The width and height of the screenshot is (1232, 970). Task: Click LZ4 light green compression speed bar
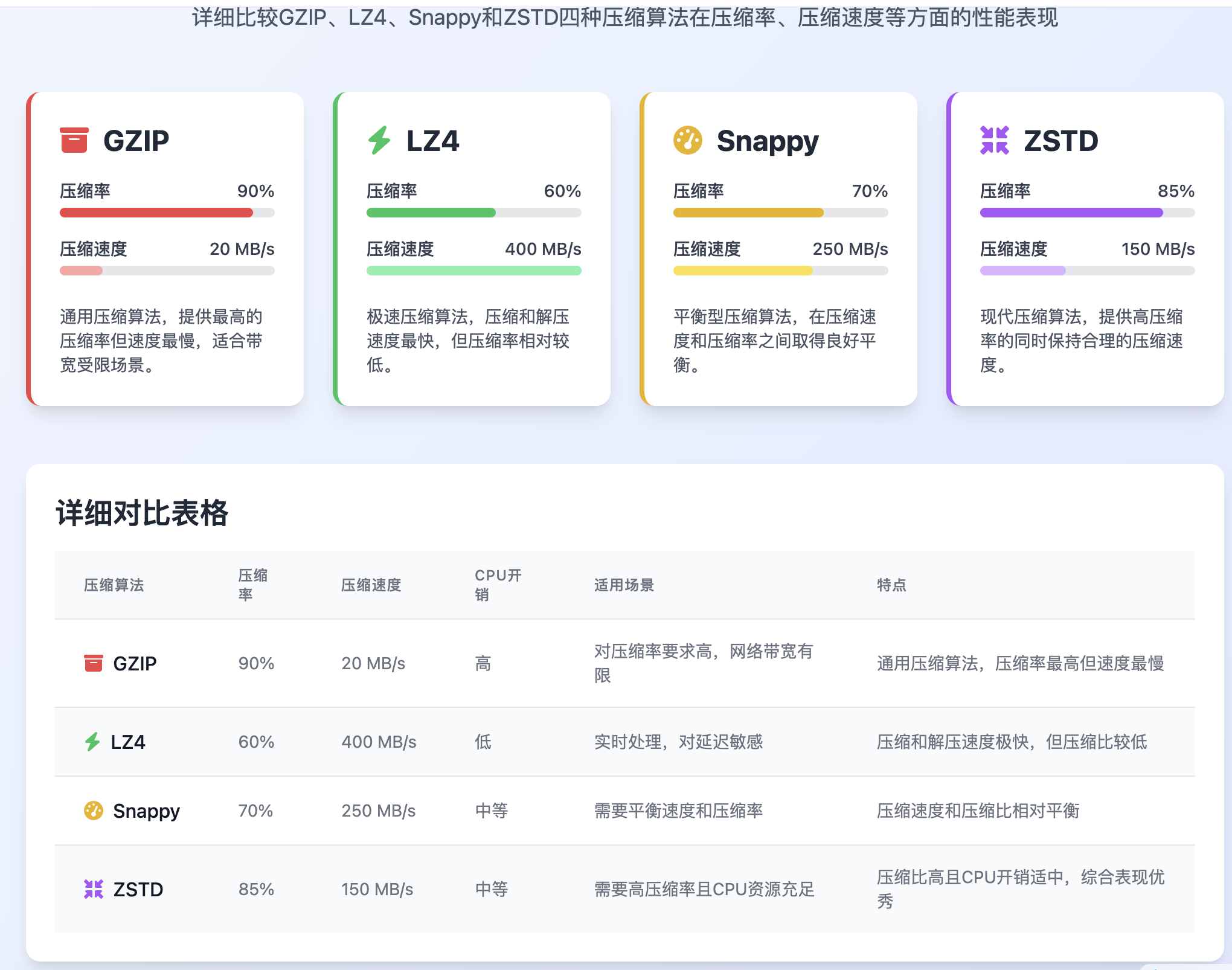pyautogui.click(x=473, y=271)
